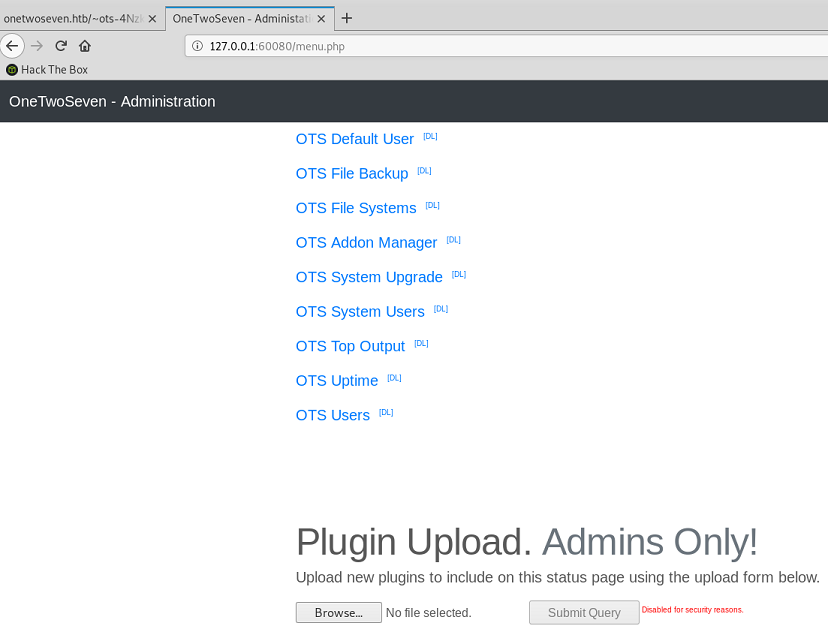Click the DL link beside OTS System Upgrade

pyautogui.click(x=459, y=274)
